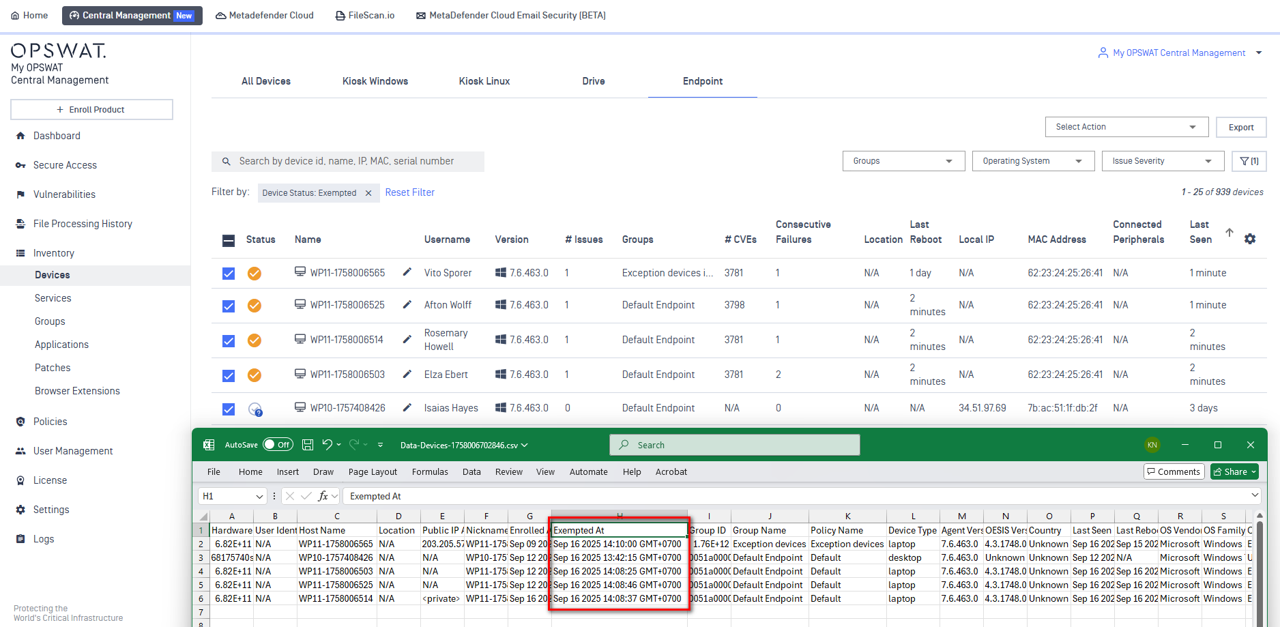Click the Excel undo arrow icon
The height and width of the screenshot is (627, 1280).
click(x=327, y=445)
